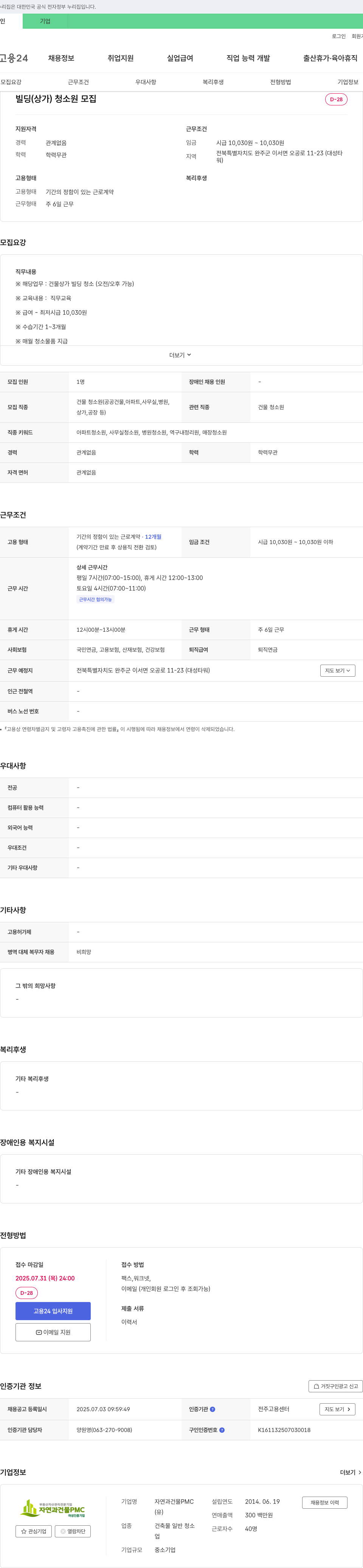
Task: Report via 거짓구인광고 신고 button
Action: pos(336,1386)
